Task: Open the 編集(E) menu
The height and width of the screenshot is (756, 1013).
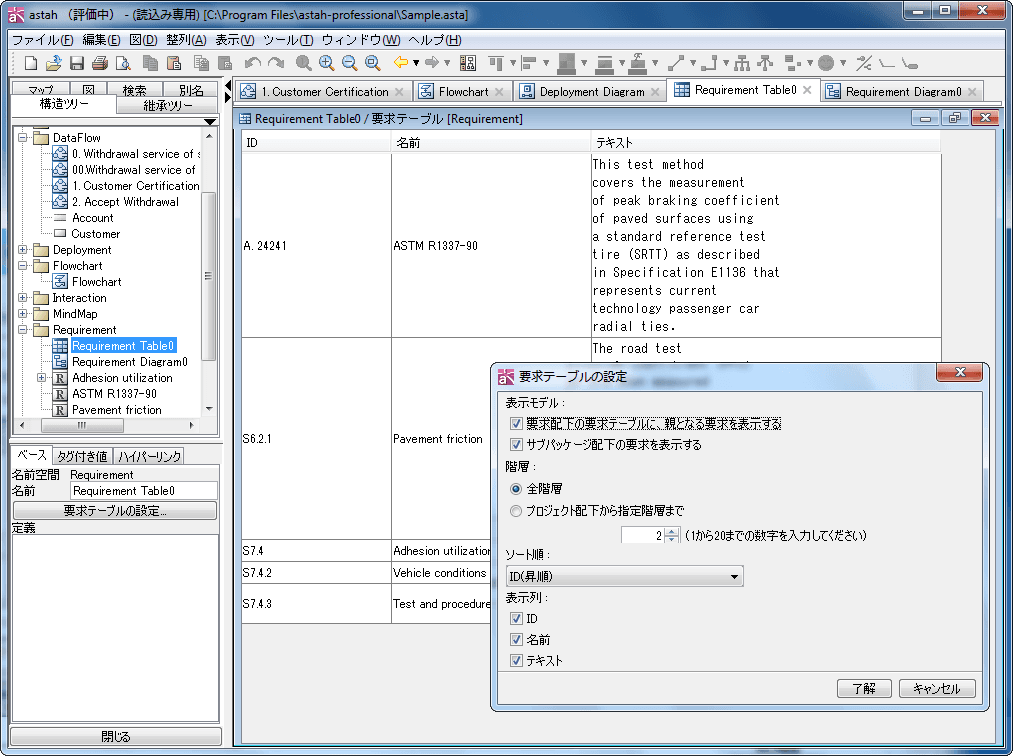Action: click(x=101, y=40)
